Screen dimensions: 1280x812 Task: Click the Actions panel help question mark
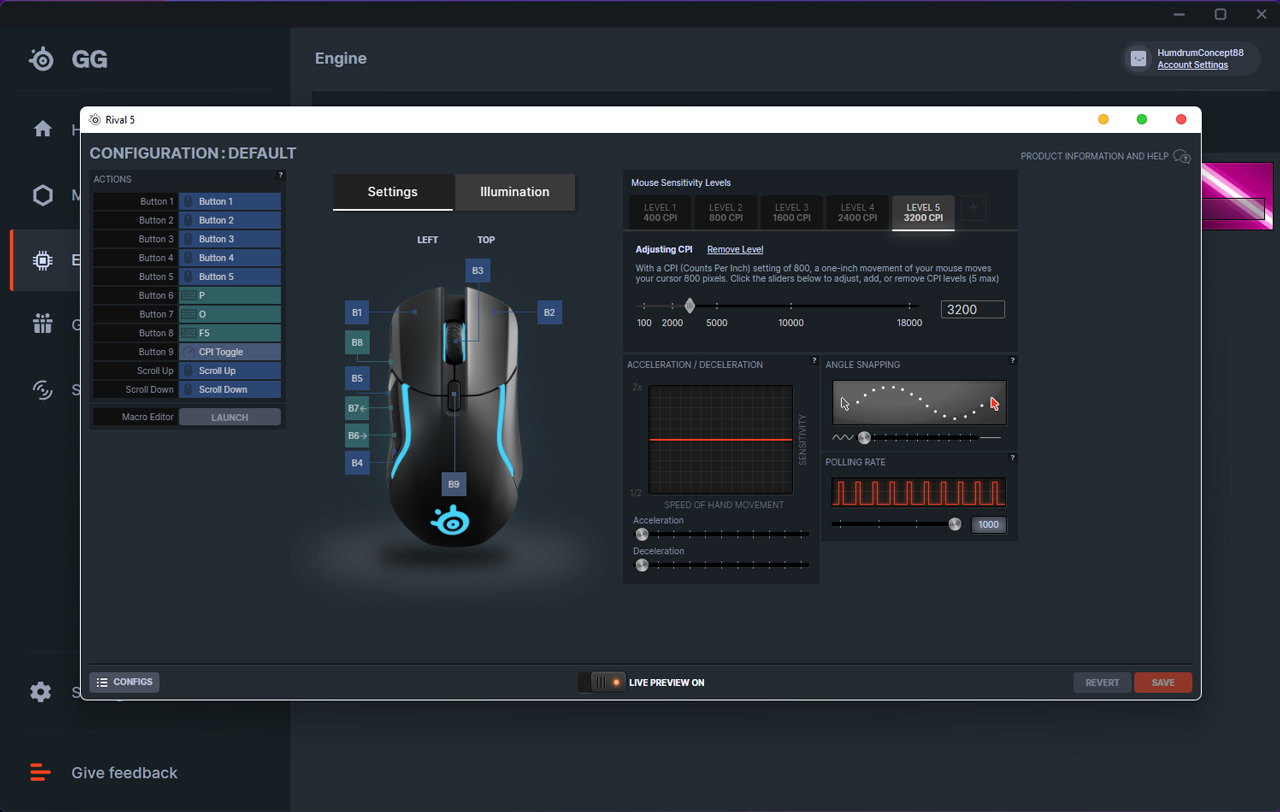pyautogui.click(x=280, y=175)
